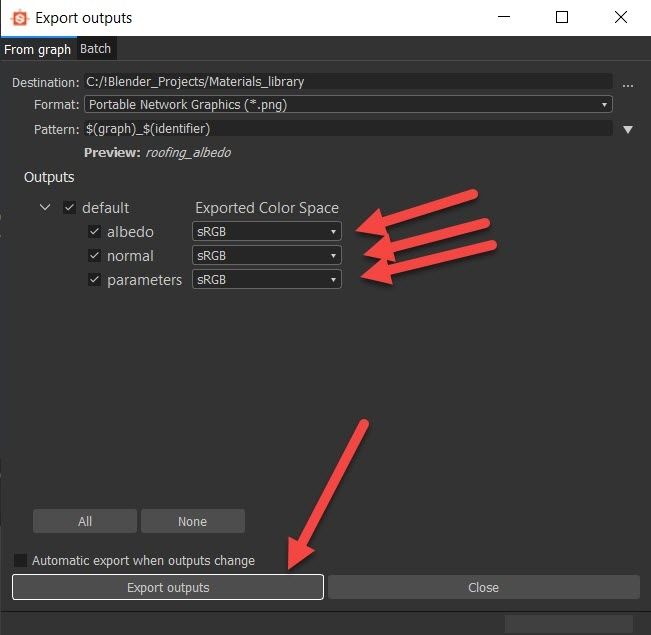The height and width of the screenshot is (635, 651).
Task: Enable Automatic export when outputs change
Action: [20, 561]
